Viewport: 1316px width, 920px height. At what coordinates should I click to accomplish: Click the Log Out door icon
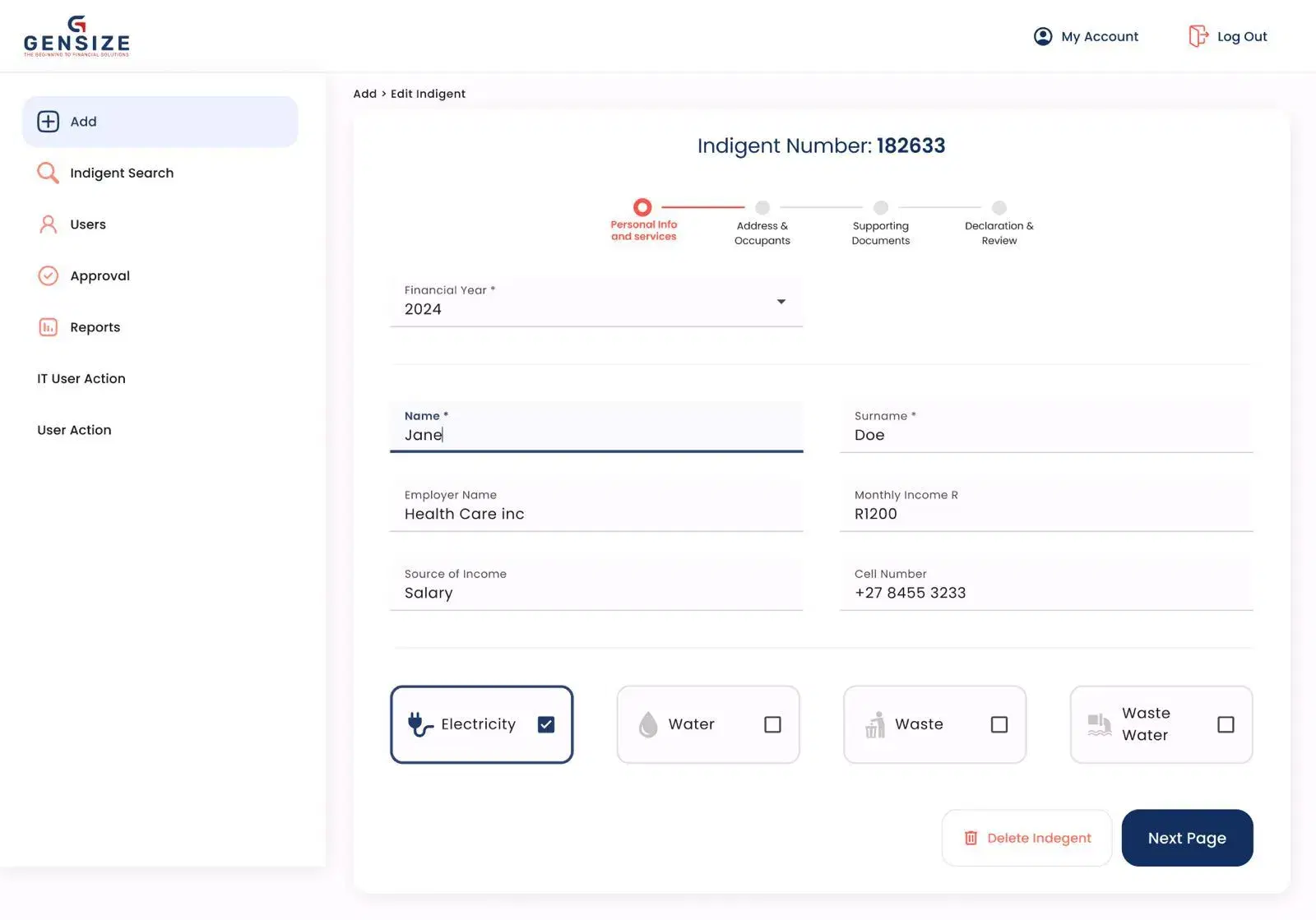[1199, 36]
